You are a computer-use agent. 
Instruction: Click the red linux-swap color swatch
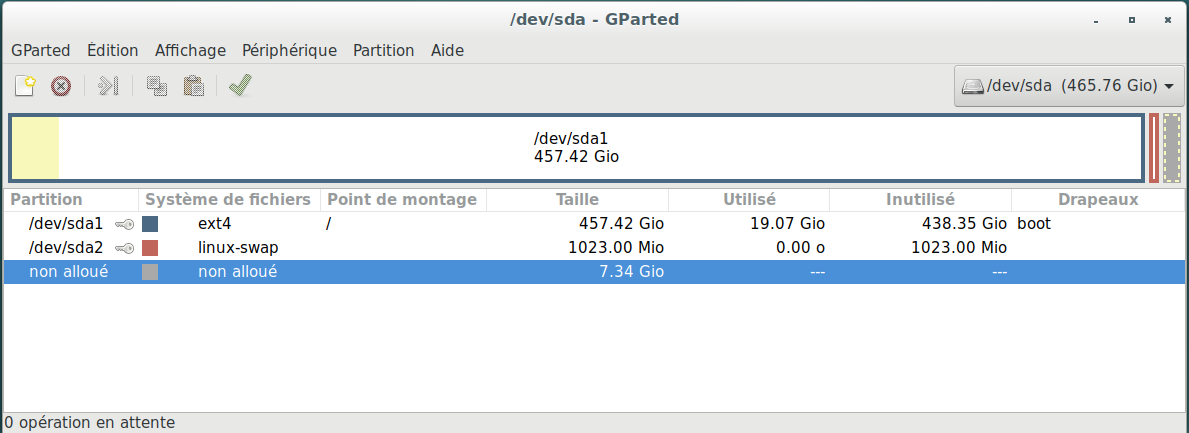(x=150, y=247)
